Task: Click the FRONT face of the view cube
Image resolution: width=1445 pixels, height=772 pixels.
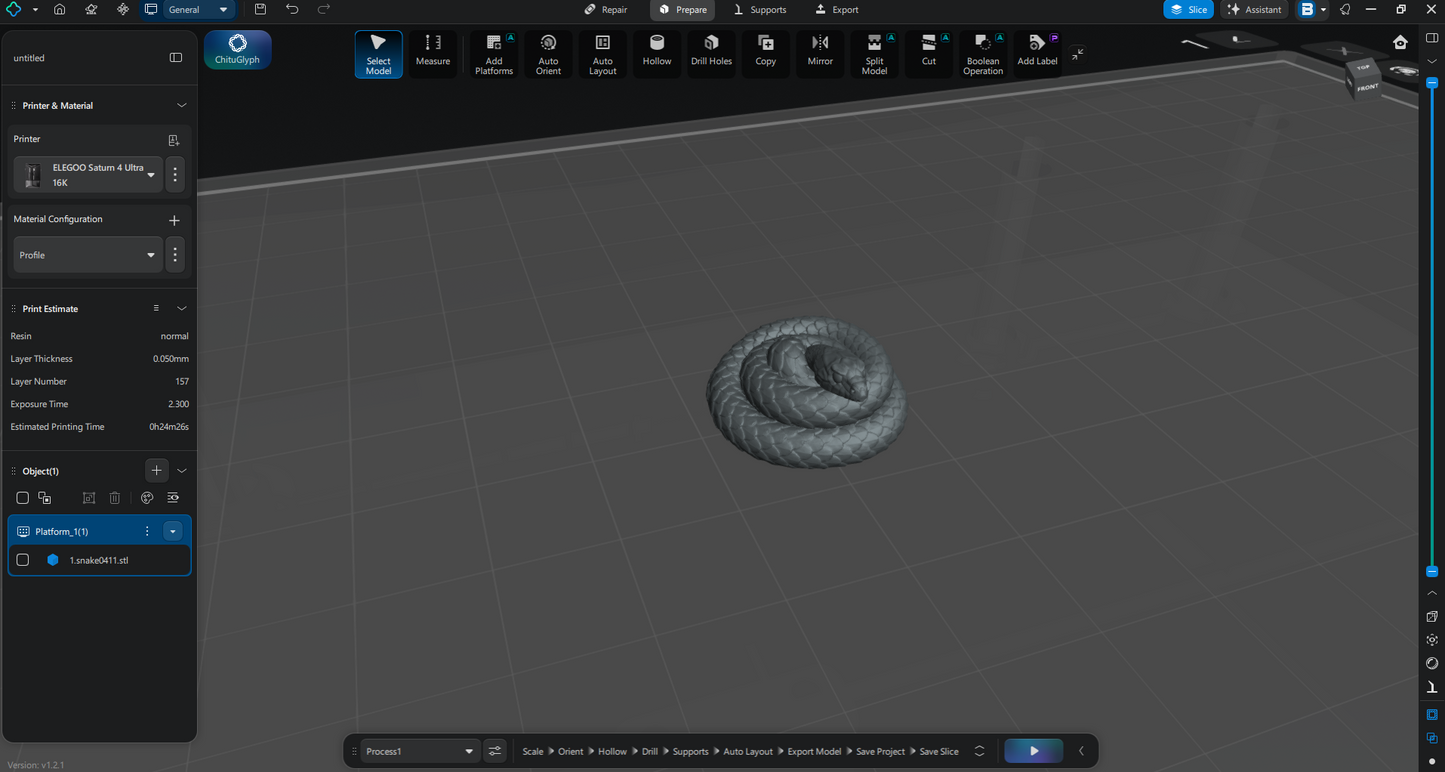Action: coord(1367,87)
